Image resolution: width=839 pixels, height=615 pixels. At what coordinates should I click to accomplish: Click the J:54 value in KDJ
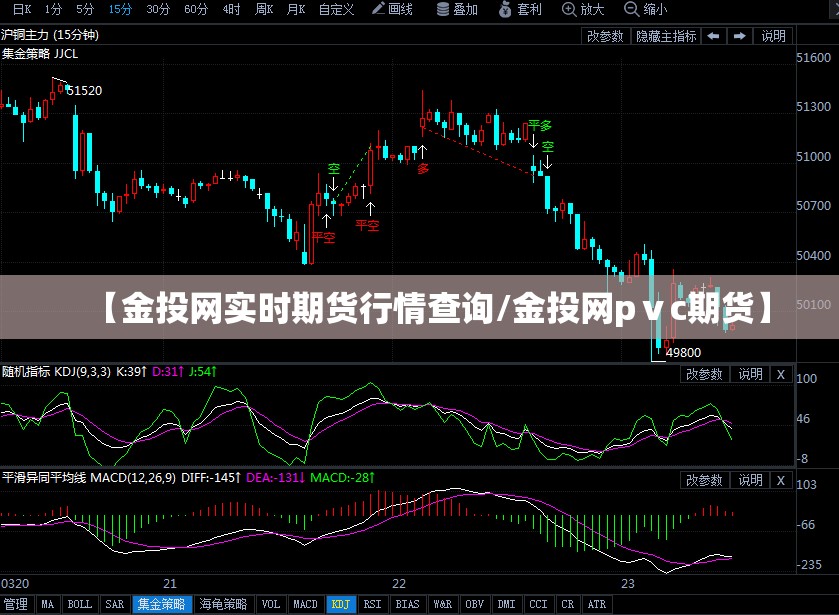202,371
